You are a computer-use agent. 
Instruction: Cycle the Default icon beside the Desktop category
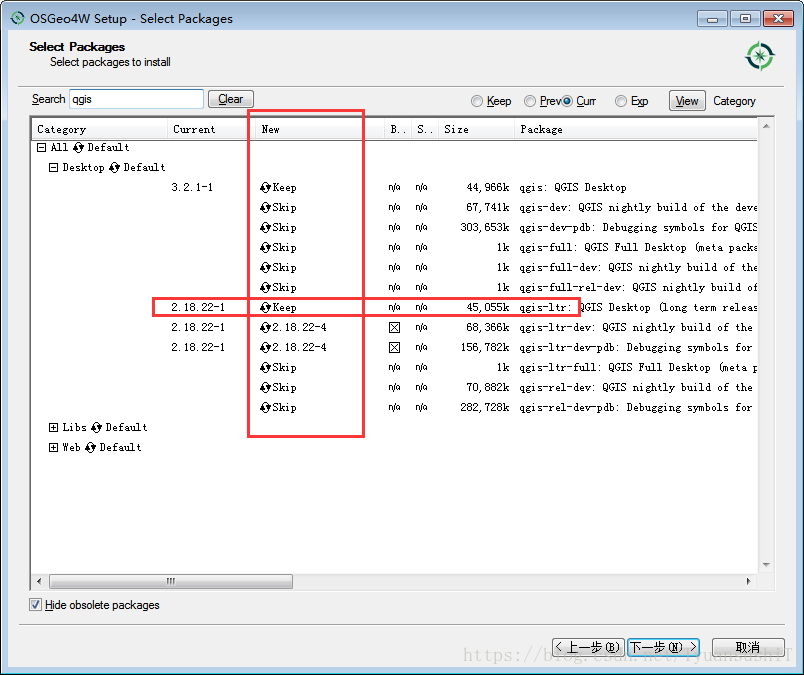pos(114,168)
